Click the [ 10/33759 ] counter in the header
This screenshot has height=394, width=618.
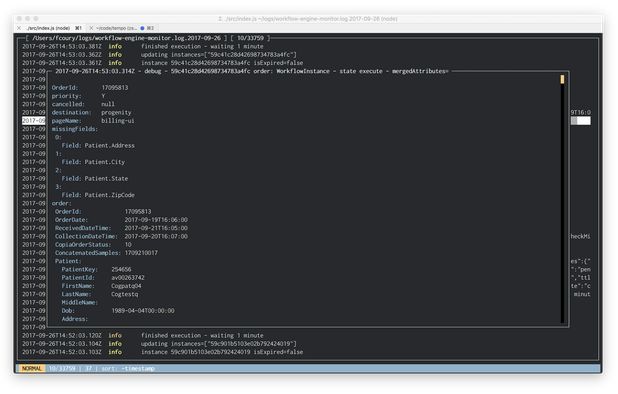click(x=250, y=38)
